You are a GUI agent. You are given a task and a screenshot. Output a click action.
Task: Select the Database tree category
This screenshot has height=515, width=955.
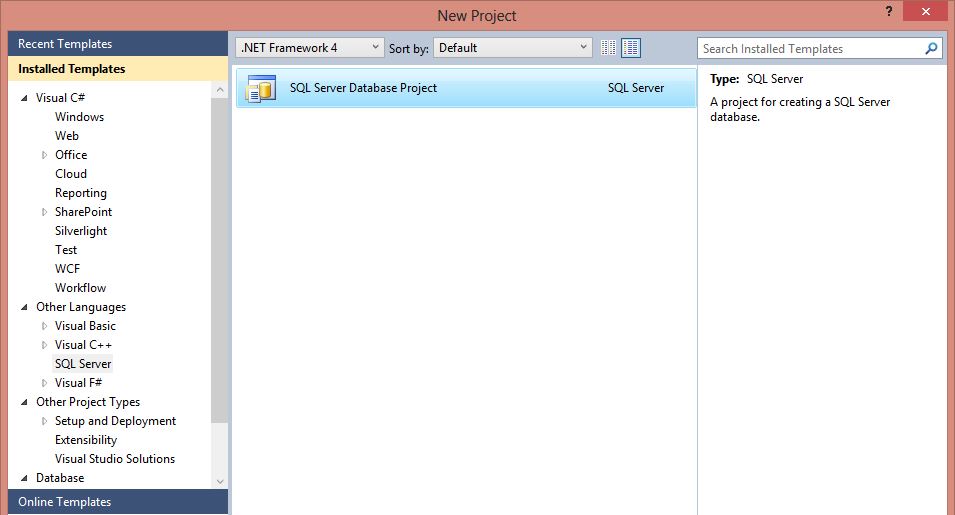point(60,478)
